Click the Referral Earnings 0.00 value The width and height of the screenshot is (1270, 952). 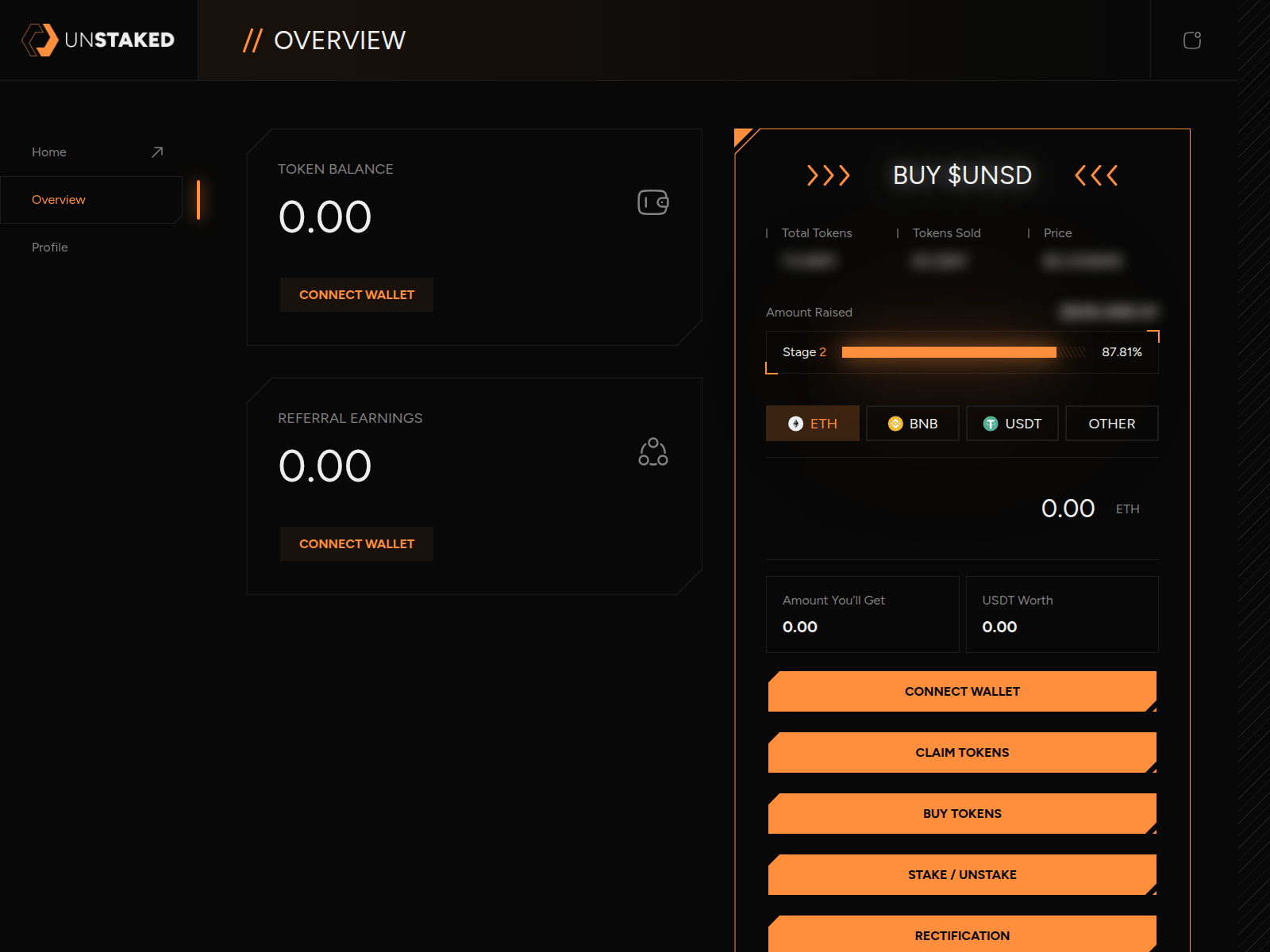[325, 466]
